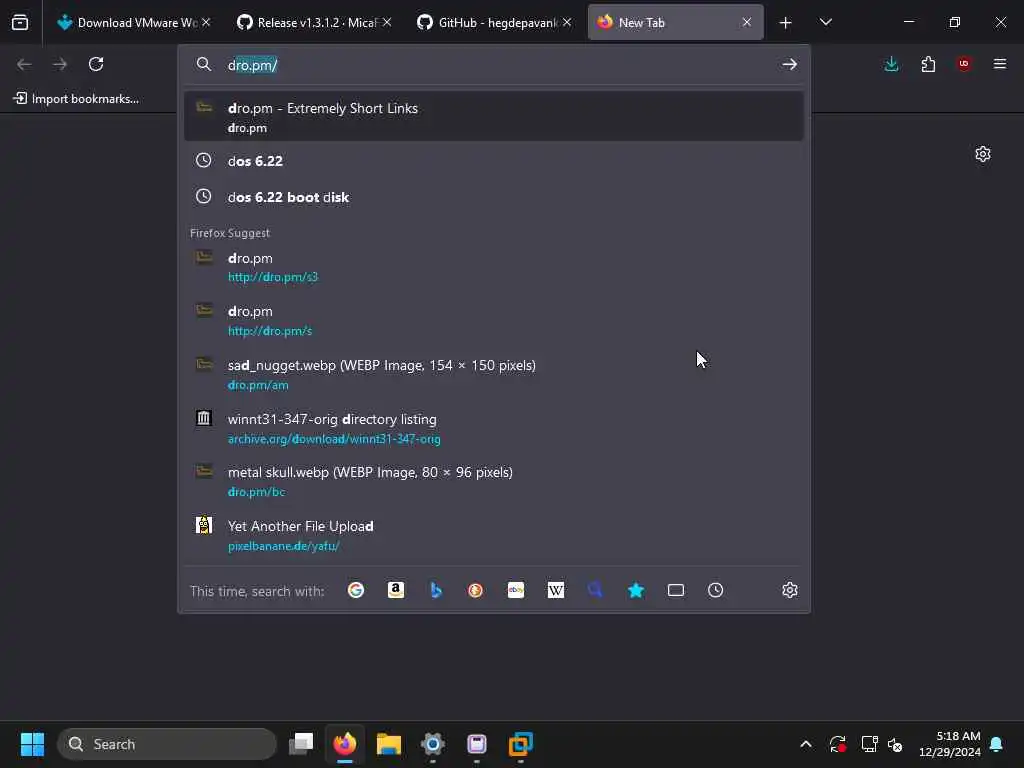Open File Explorer from taskbar

[389, 744]
